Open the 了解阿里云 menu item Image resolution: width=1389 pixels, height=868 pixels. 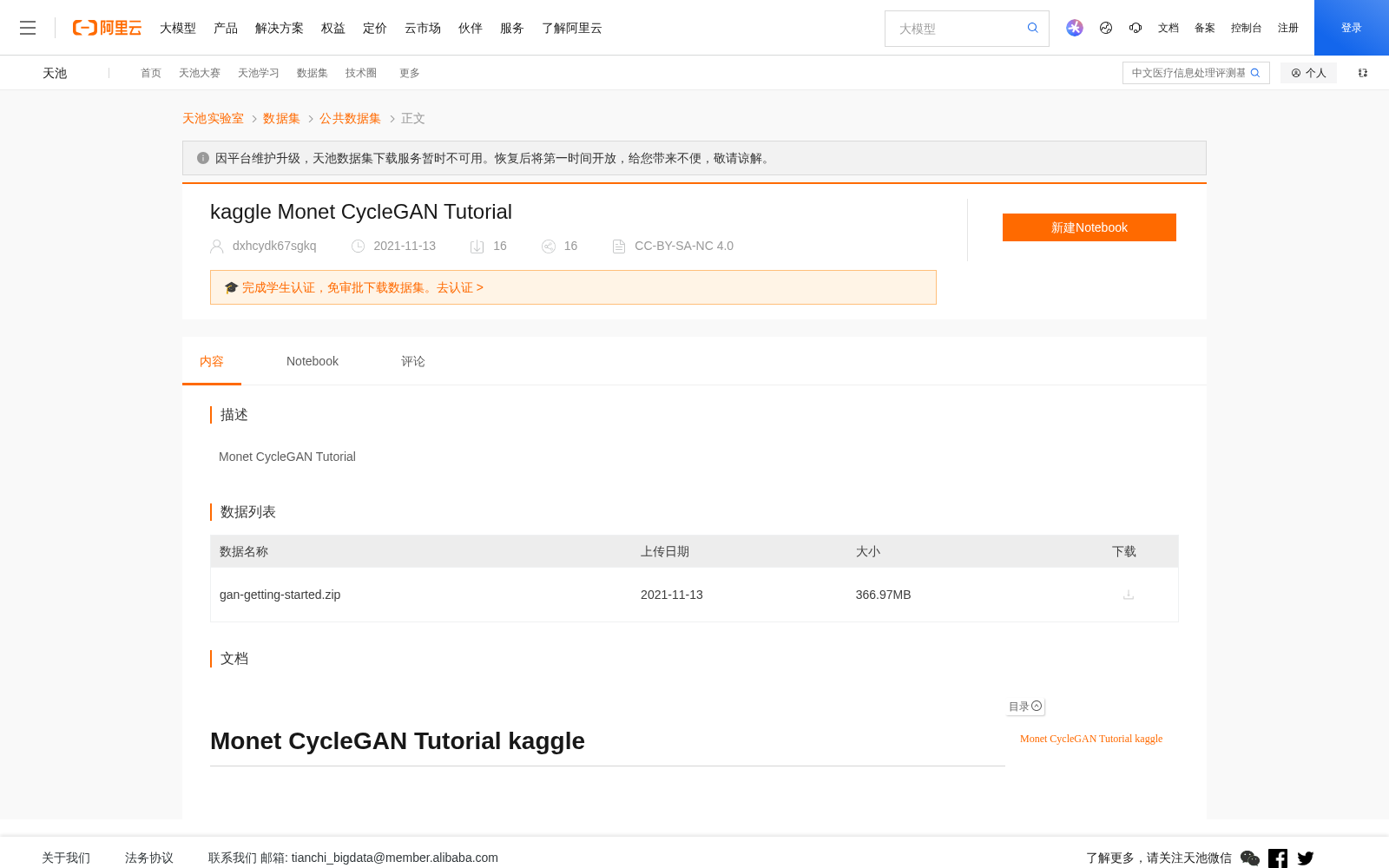[x=572, y=28]
